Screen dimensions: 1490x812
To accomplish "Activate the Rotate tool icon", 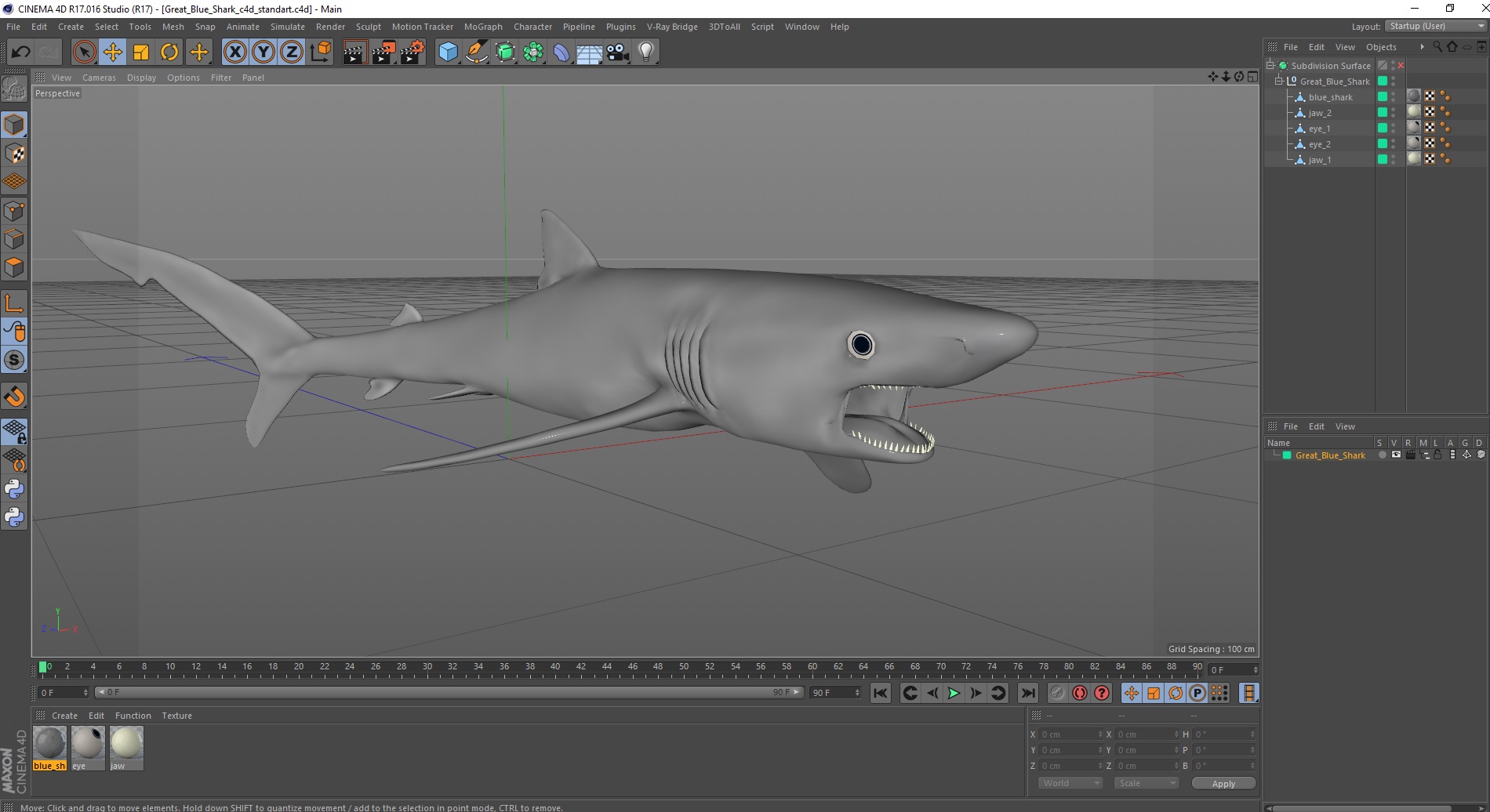I will coord(169,53).
